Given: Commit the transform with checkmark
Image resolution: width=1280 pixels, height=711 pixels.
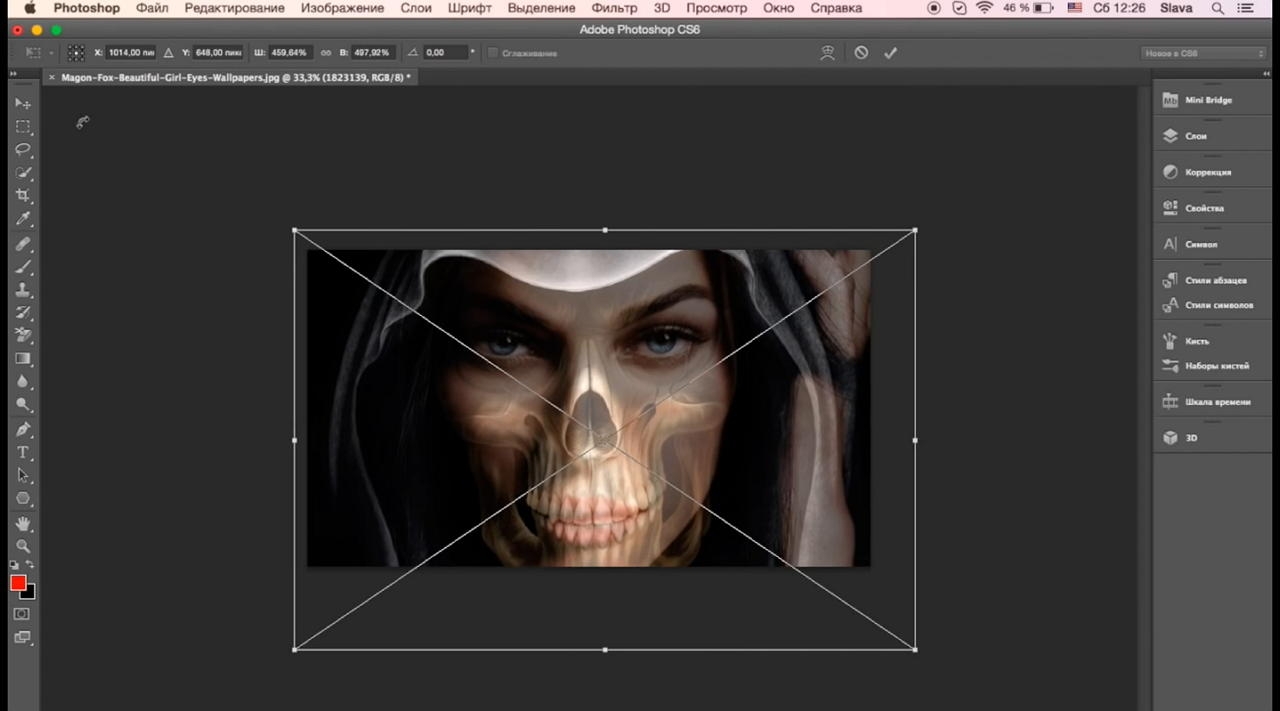Looking at the screenshot, I should [890, 53].
